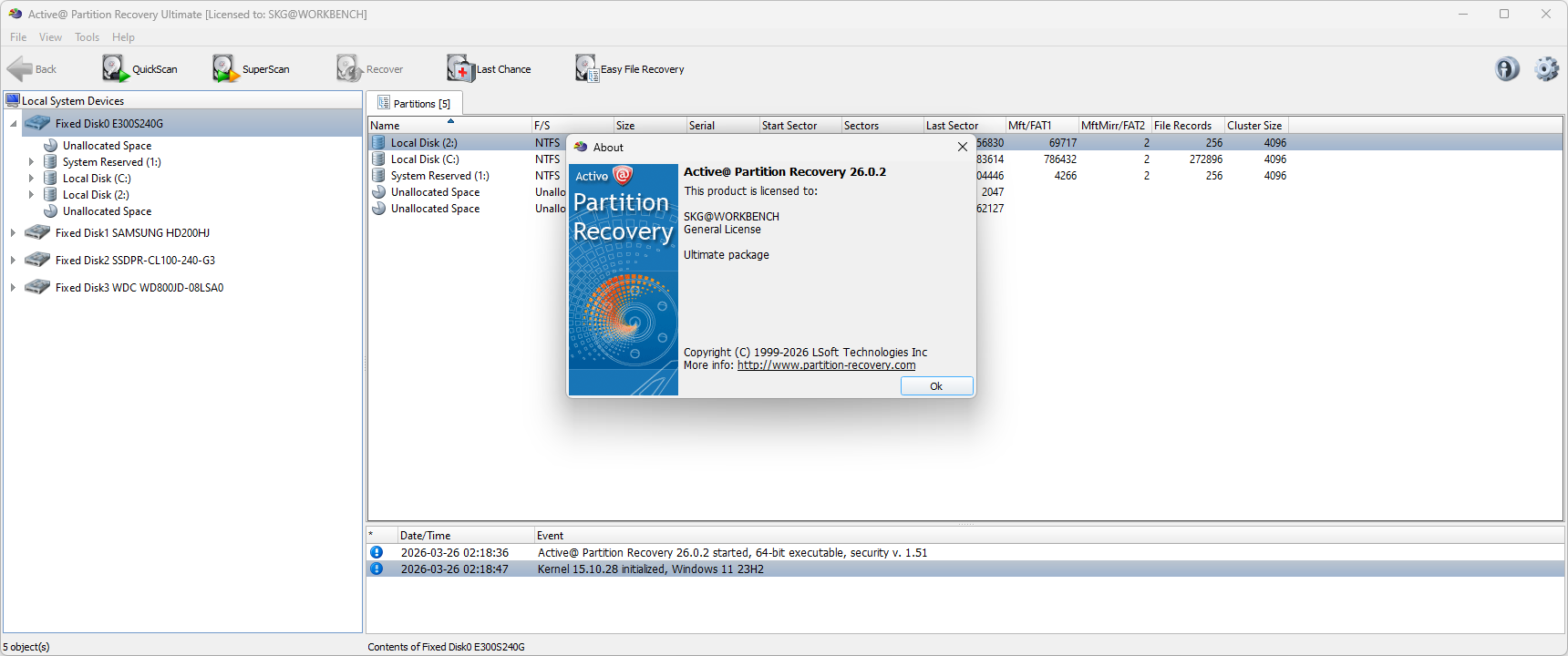Select System Reserved (1:) row in partitions list
The image size is (1568, 656).
(965, 176)
